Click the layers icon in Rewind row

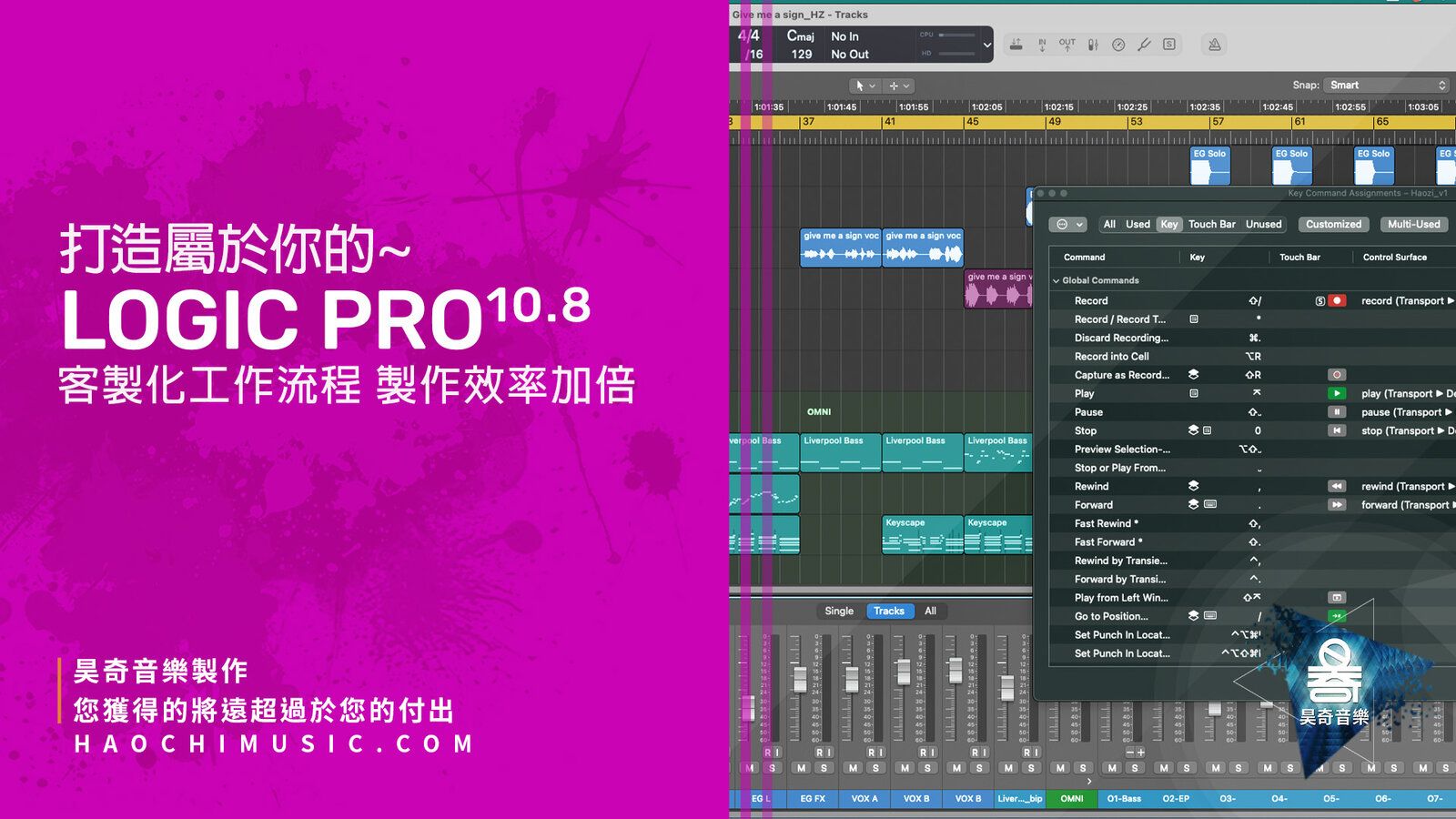[1193, 486]
